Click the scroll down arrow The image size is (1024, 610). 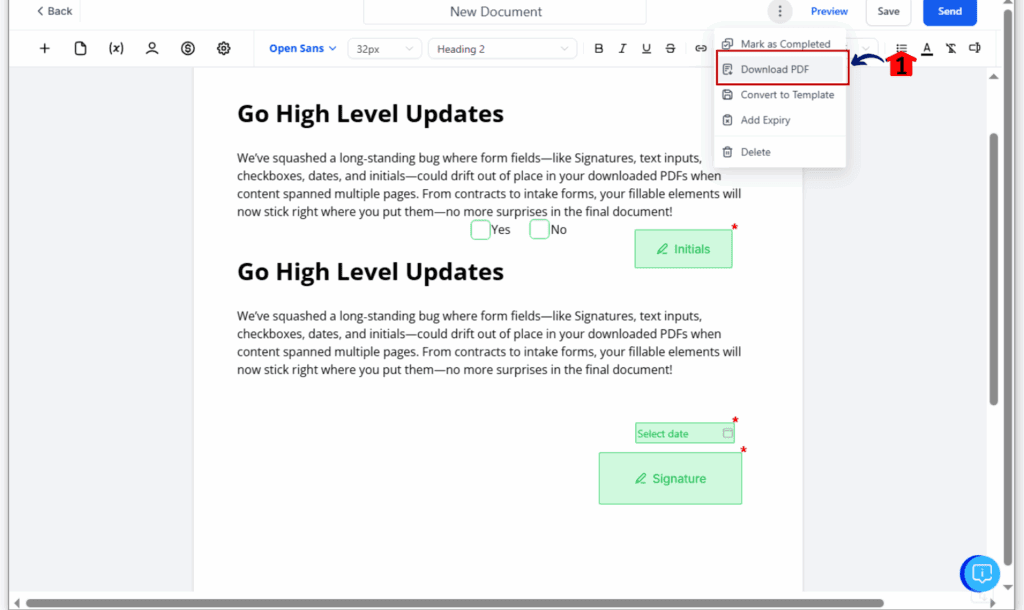pyautogui.click(x=1008, y=587)
